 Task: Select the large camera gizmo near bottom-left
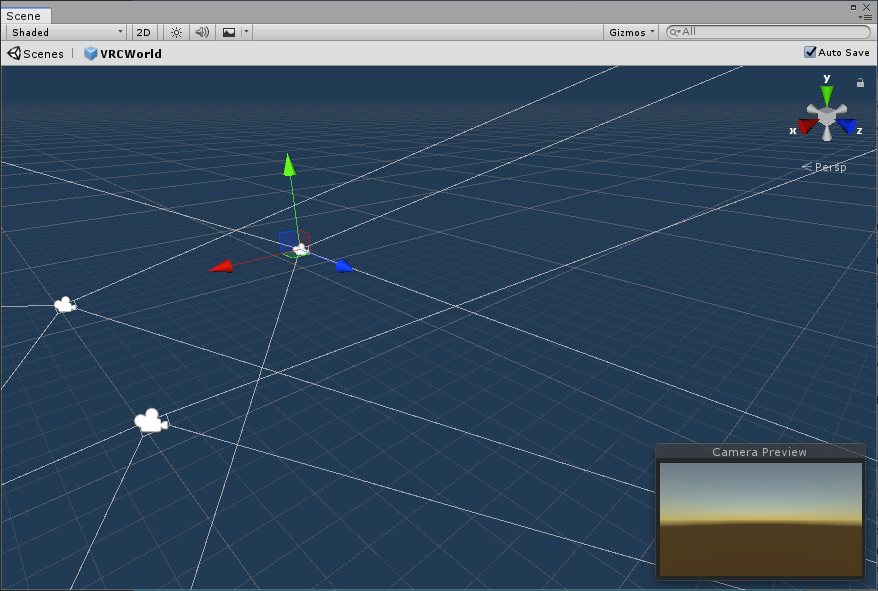(151, 421)
